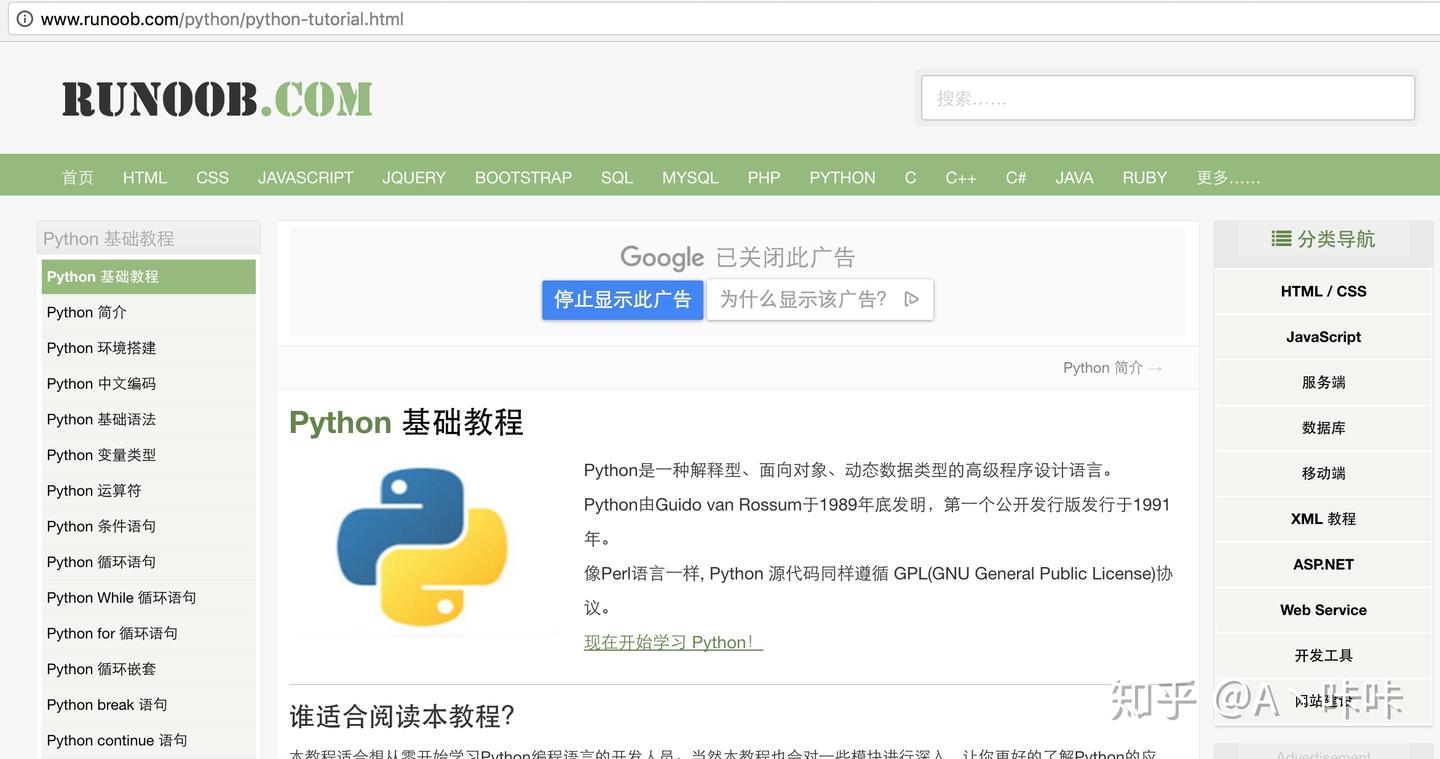1440x759 pixels.
Task: Select PYTHON in the top navigation bar
Action: 842,177
